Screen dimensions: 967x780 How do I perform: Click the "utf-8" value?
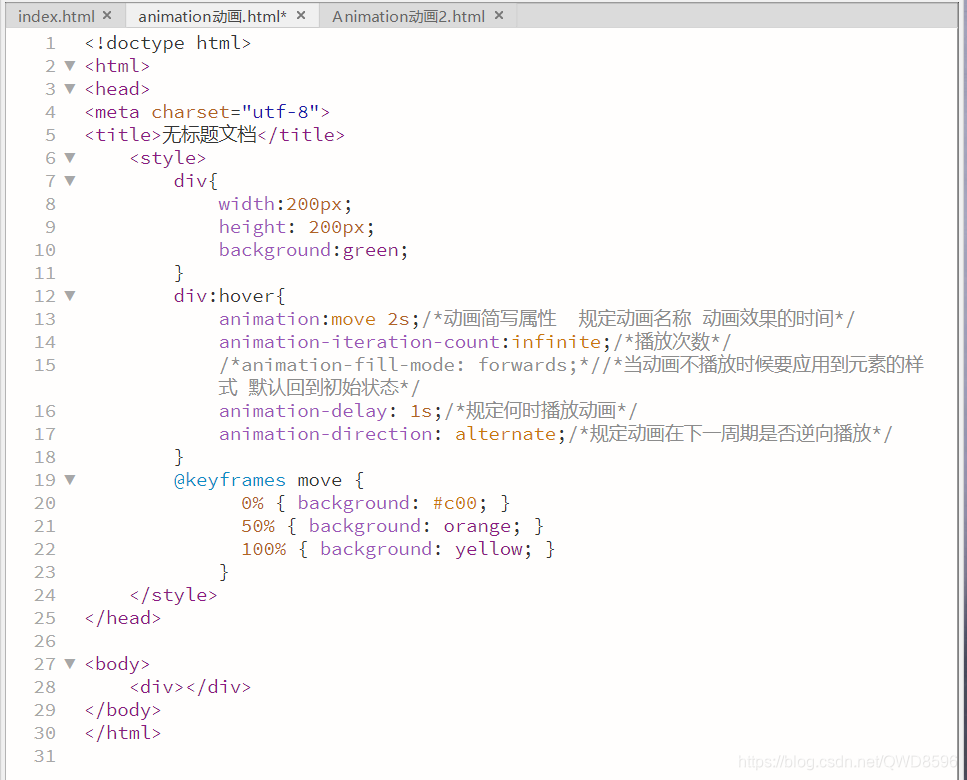coord(280,112)
